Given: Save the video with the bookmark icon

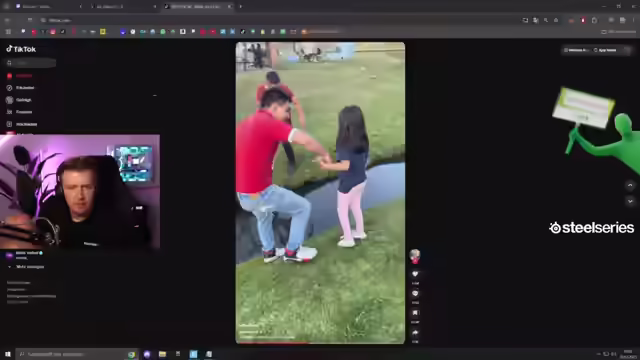Looking at the screenshot, I should (415, 313).
